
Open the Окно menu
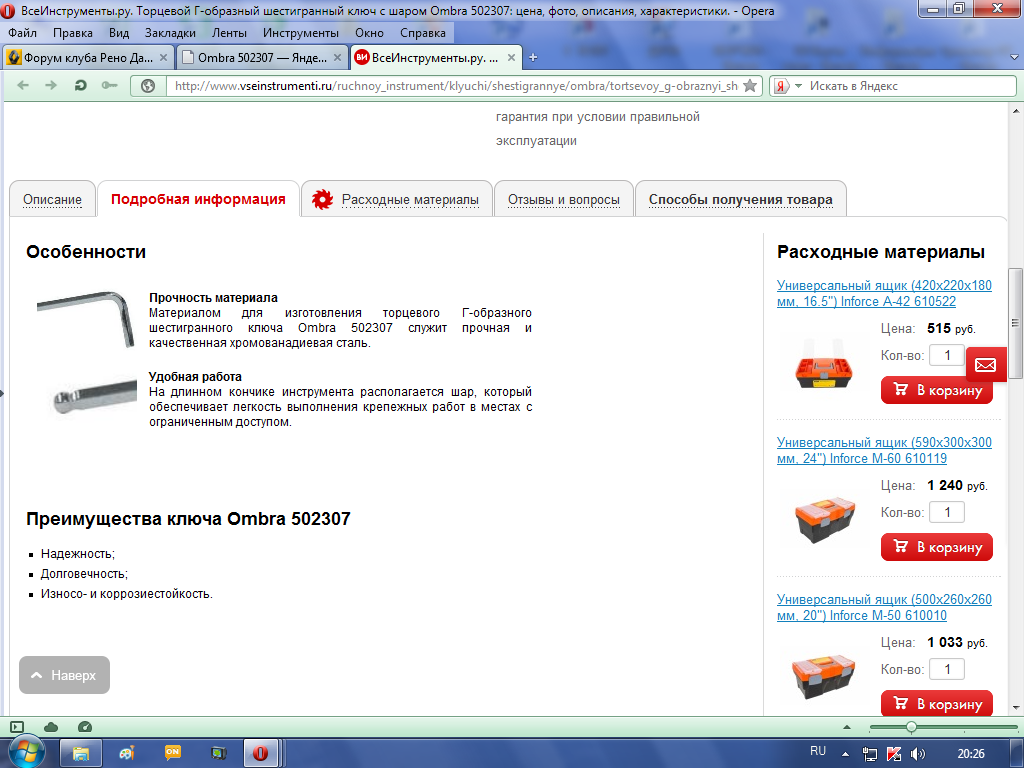[369, 33]
